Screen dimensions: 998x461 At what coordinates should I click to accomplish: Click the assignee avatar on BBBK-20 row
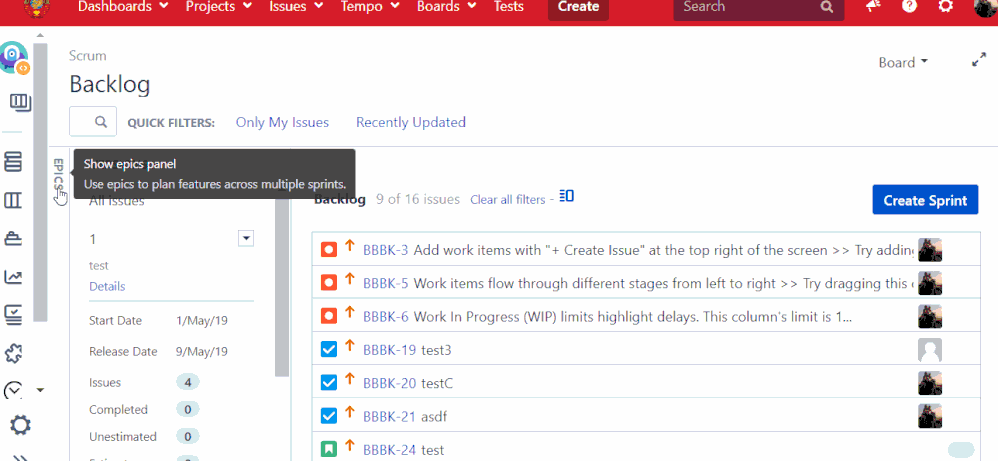pos(930,383)
